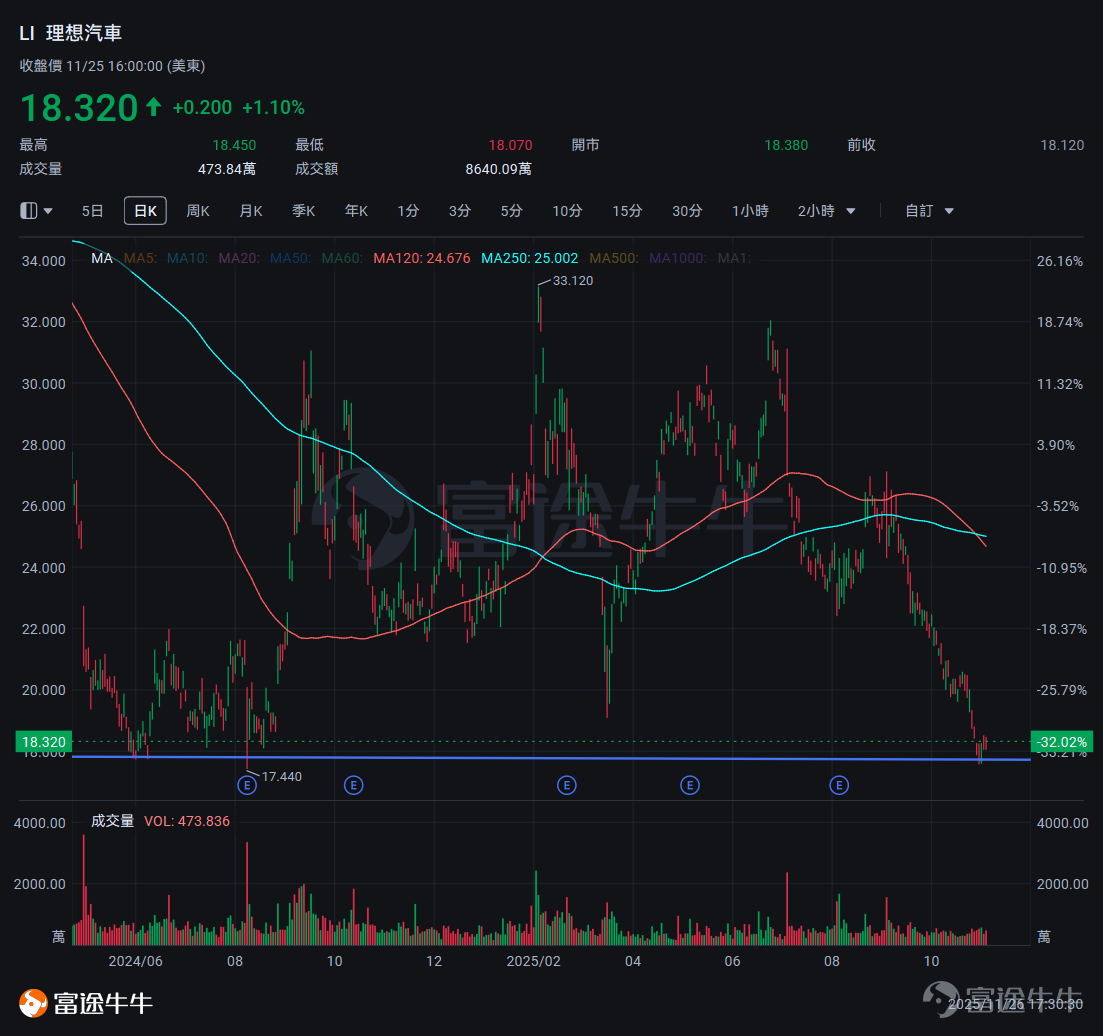
Task: Click the earnings marker near 04 2025
Action: click(x=689, y=785)
